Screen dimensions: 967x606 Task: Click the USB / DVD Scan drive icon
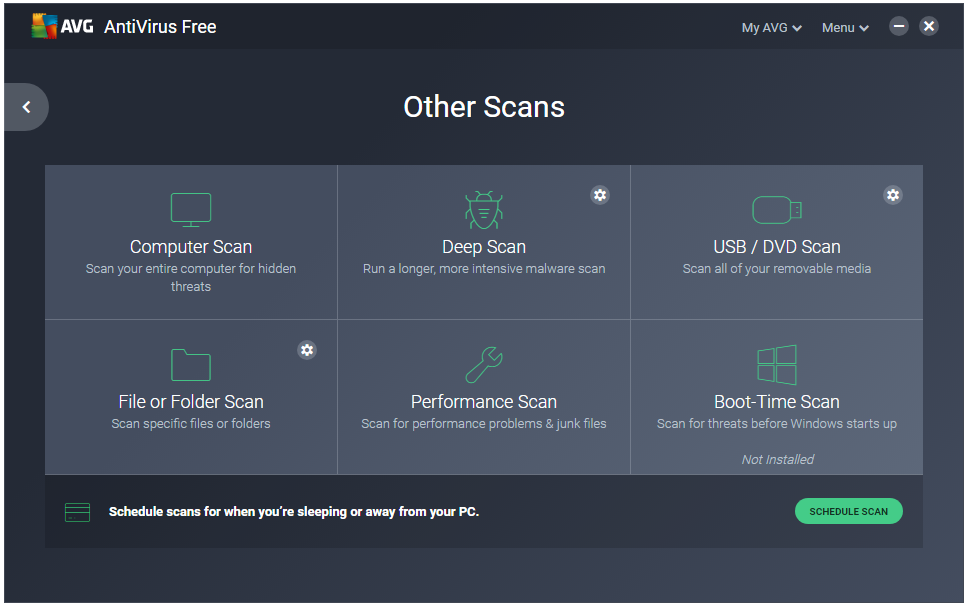[x=776, y=210]
